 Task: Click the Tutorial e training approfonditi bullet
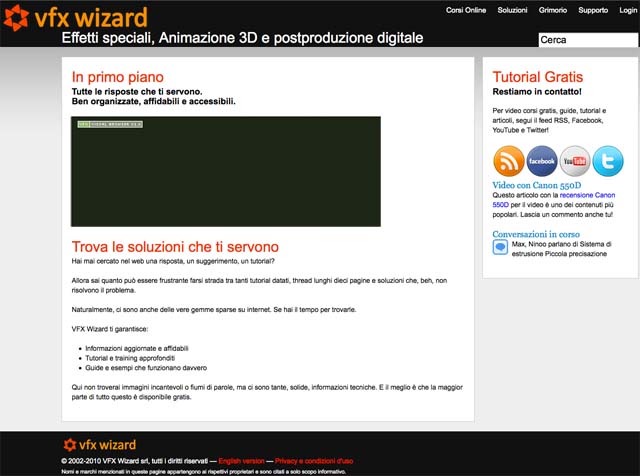click(130, 358)
